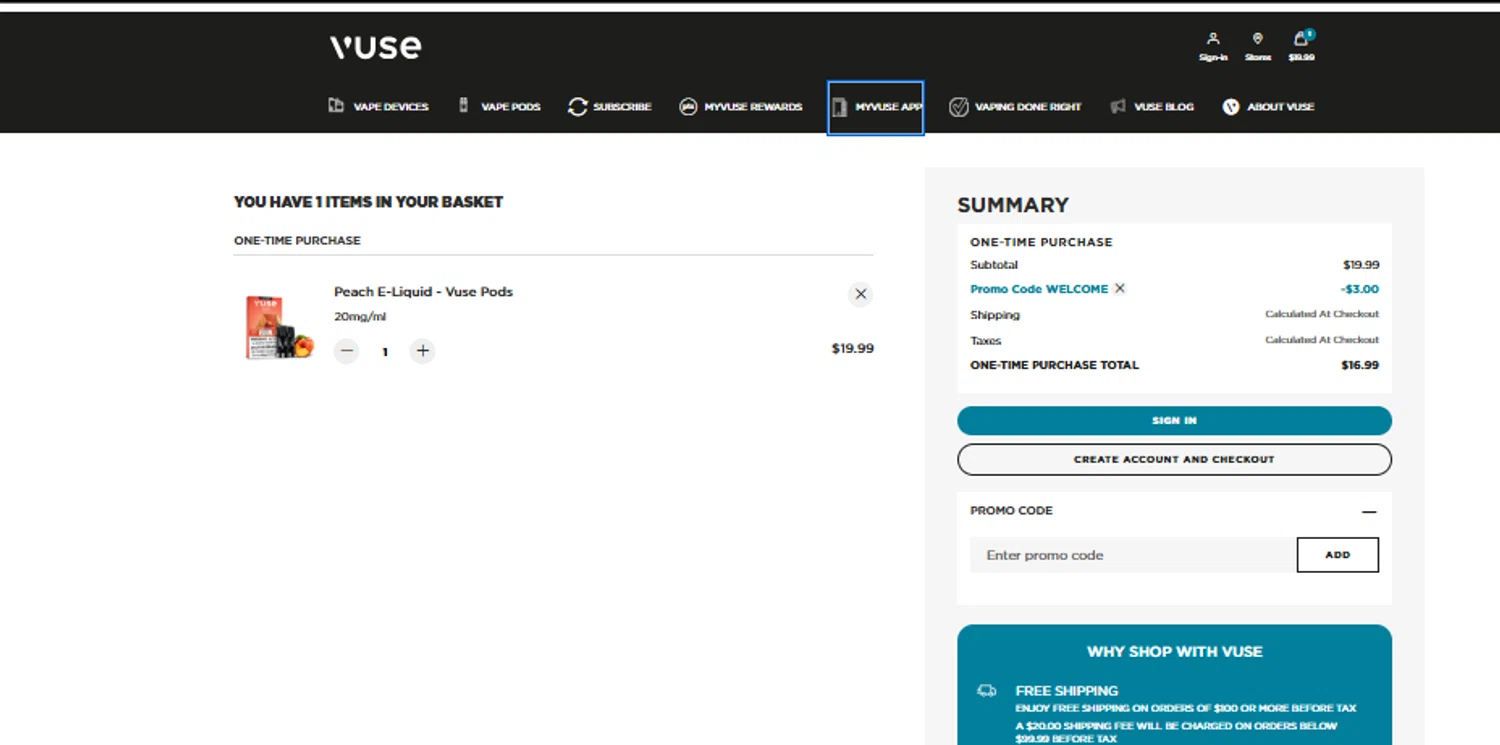Click the Vape Devices icon
The width and height of the screenshot is (1500, 745).
click(x=336, y=106)
